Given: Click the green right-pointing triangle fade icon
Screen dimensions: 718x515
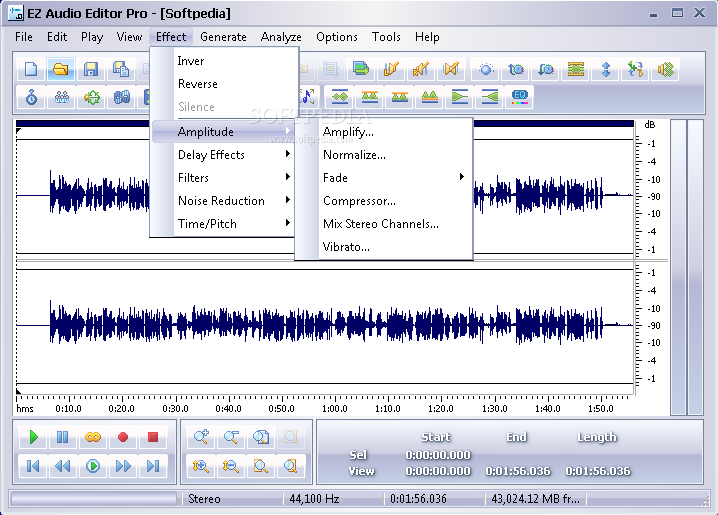Looking at the screenshot, I should 460,97.
